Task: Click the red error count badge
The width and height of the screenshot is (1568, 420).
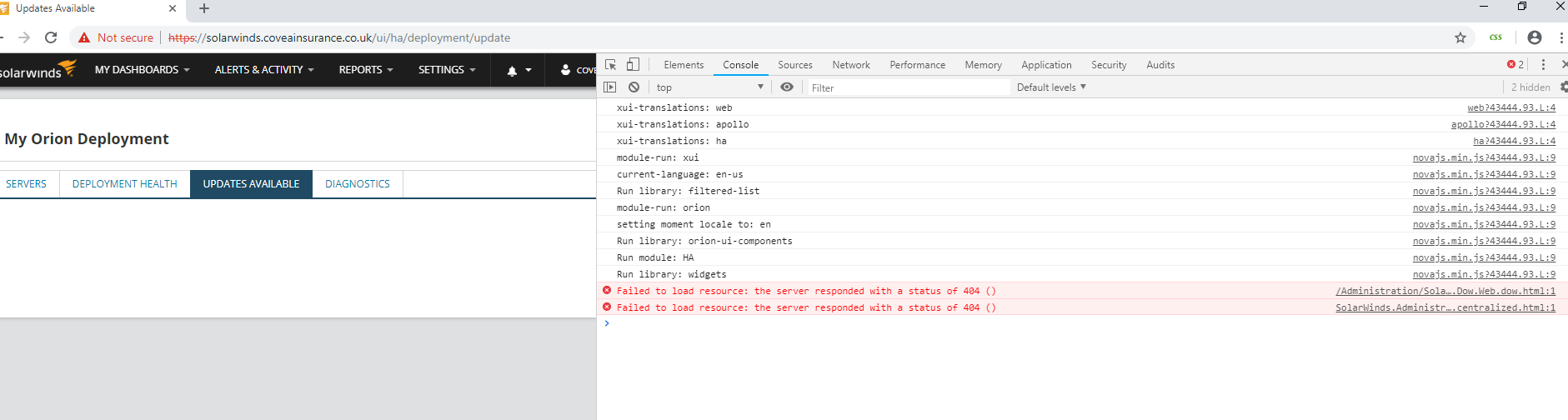Action: pos(1515,64)
